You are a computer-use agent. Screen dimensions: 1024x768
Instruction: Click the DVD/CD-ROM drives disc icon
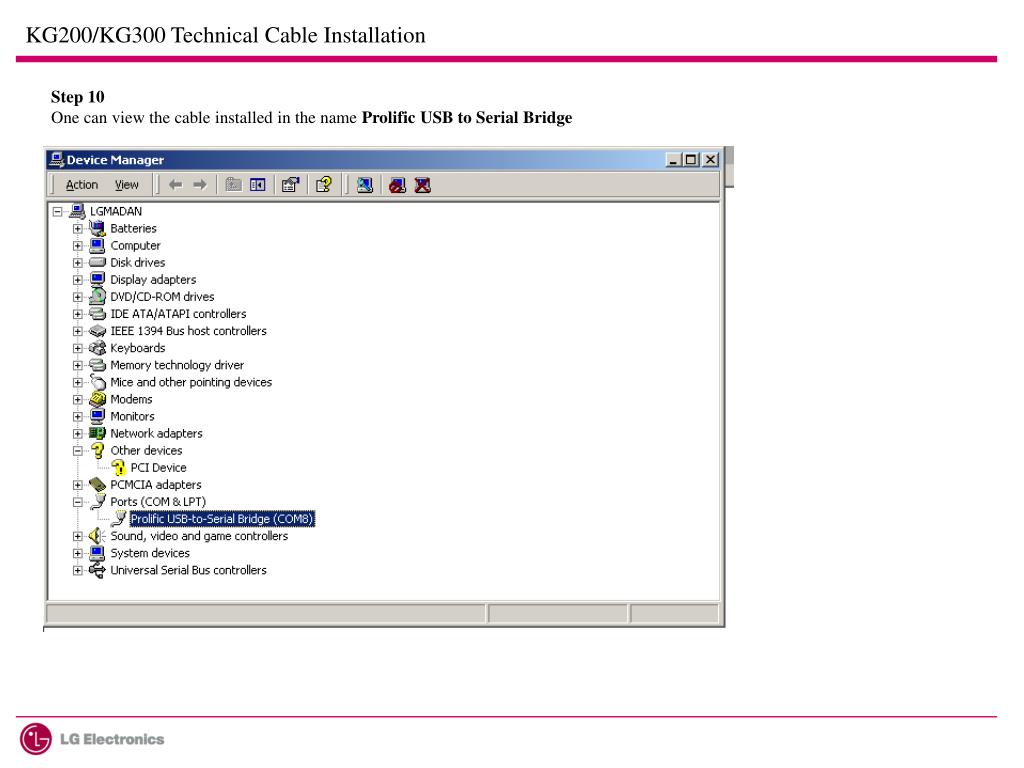(x=97, y=296)
